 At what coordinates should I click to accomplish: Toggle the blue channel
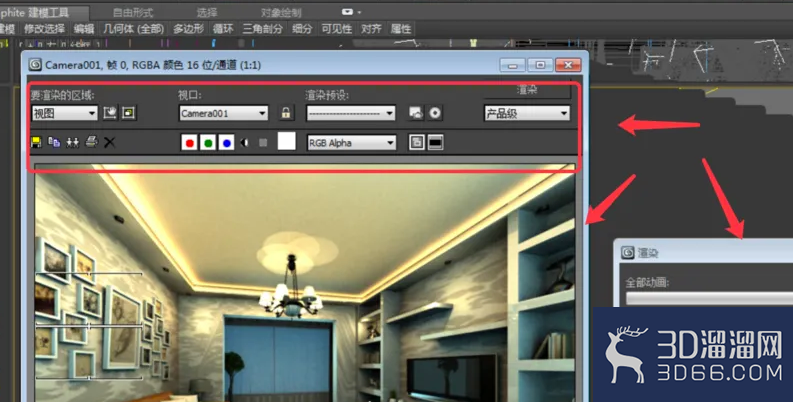[x=227, y=143]
